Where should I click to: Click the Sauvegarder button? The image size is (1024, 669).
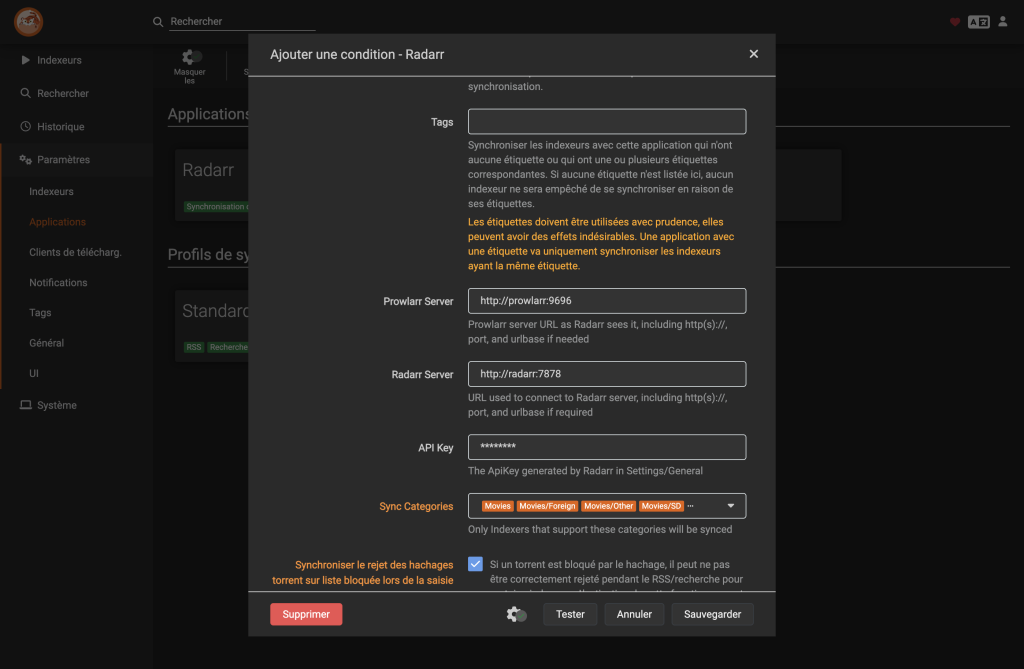pos(712,614)
